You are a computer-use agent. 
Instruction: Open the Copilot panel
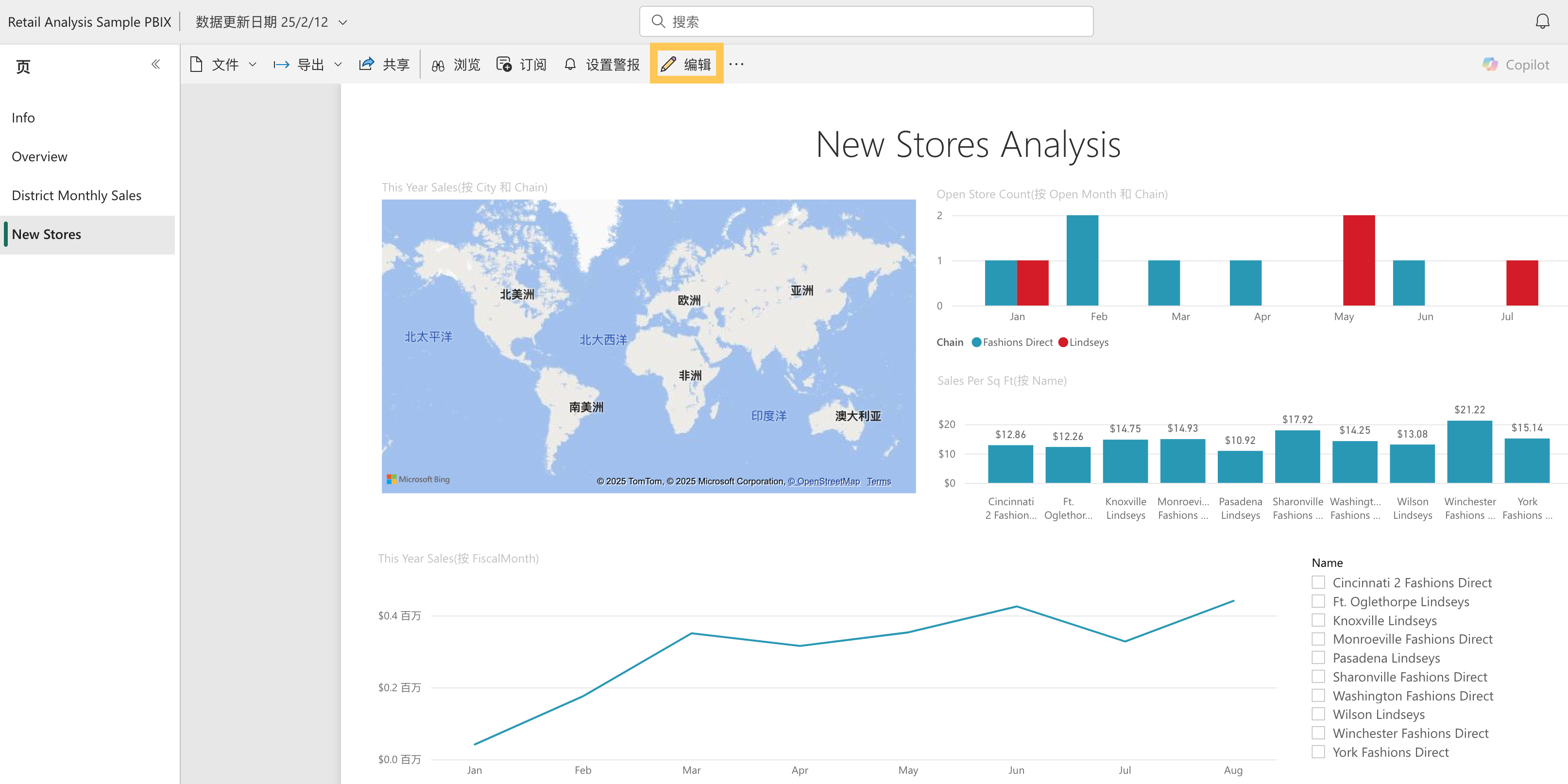point(1516,64)
